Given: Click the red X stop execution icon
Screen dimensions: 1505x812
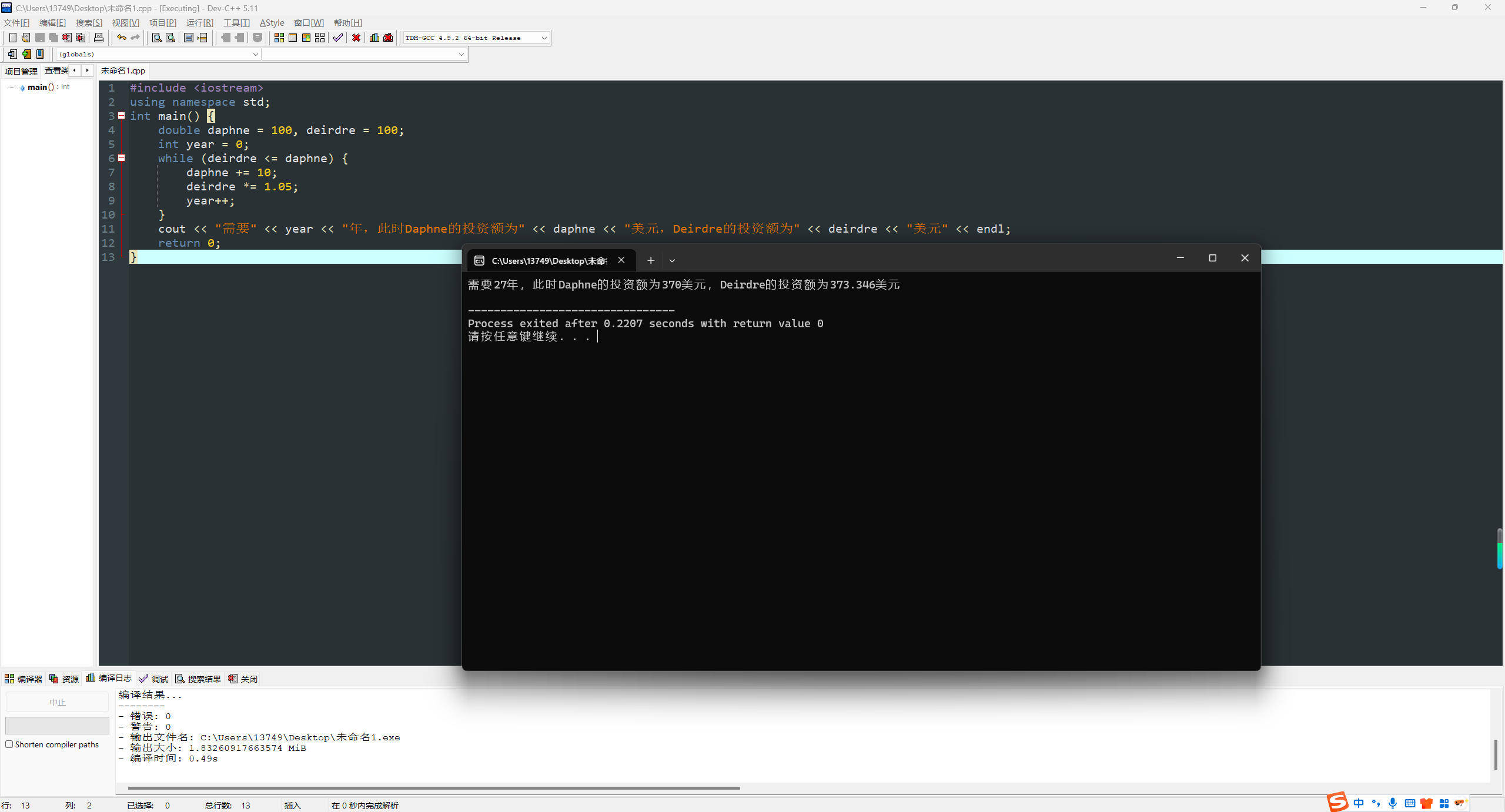Looking at the screenshot, I should [x=356, y=38].
